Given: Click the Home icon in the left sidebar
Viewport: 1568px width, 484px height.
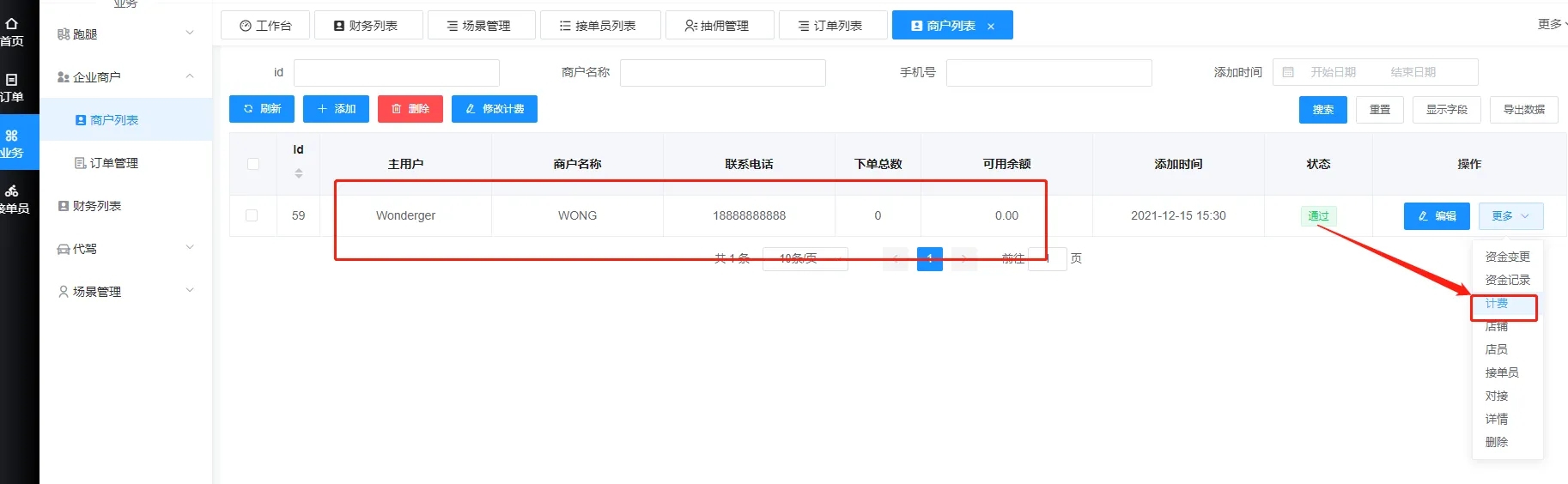Looking at the screenshot, I should [12, 24].
